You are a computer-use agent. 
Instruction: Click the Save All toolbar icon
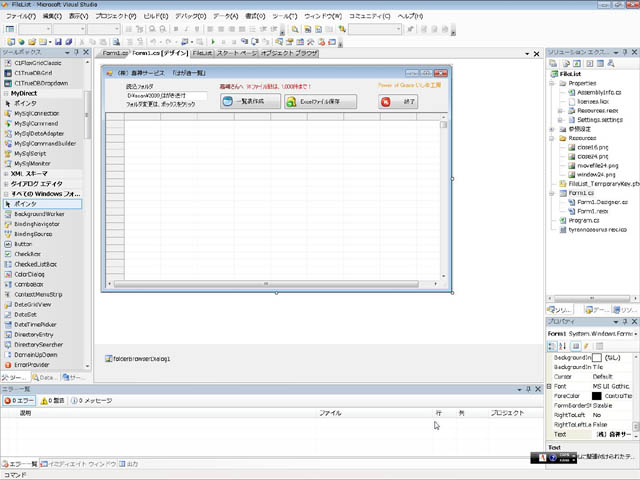(69, 42)
